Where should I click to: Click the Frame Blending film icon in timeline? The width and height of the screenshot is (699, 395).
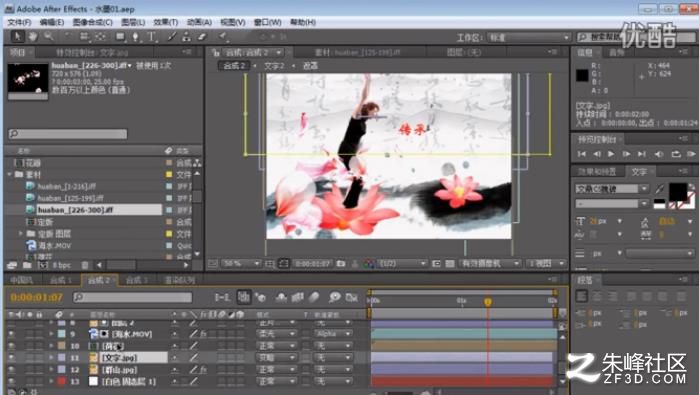[298, 297]
